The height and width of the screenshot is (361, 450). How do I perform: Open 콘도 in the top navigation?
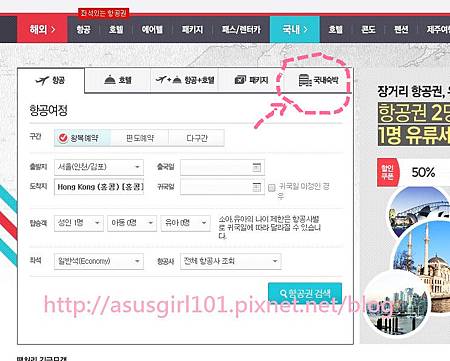(368, 29)
